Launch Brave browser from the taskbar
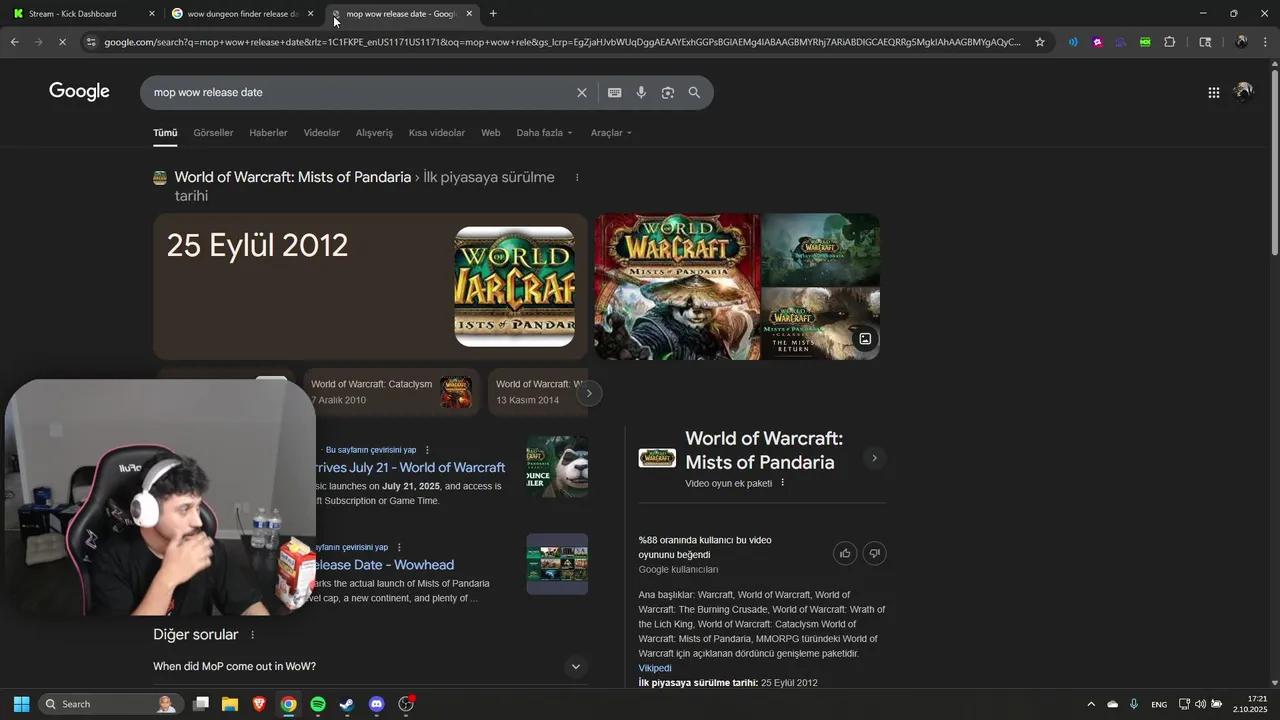The width and height of the screenshot is (1280, 720). pos(260,704)
